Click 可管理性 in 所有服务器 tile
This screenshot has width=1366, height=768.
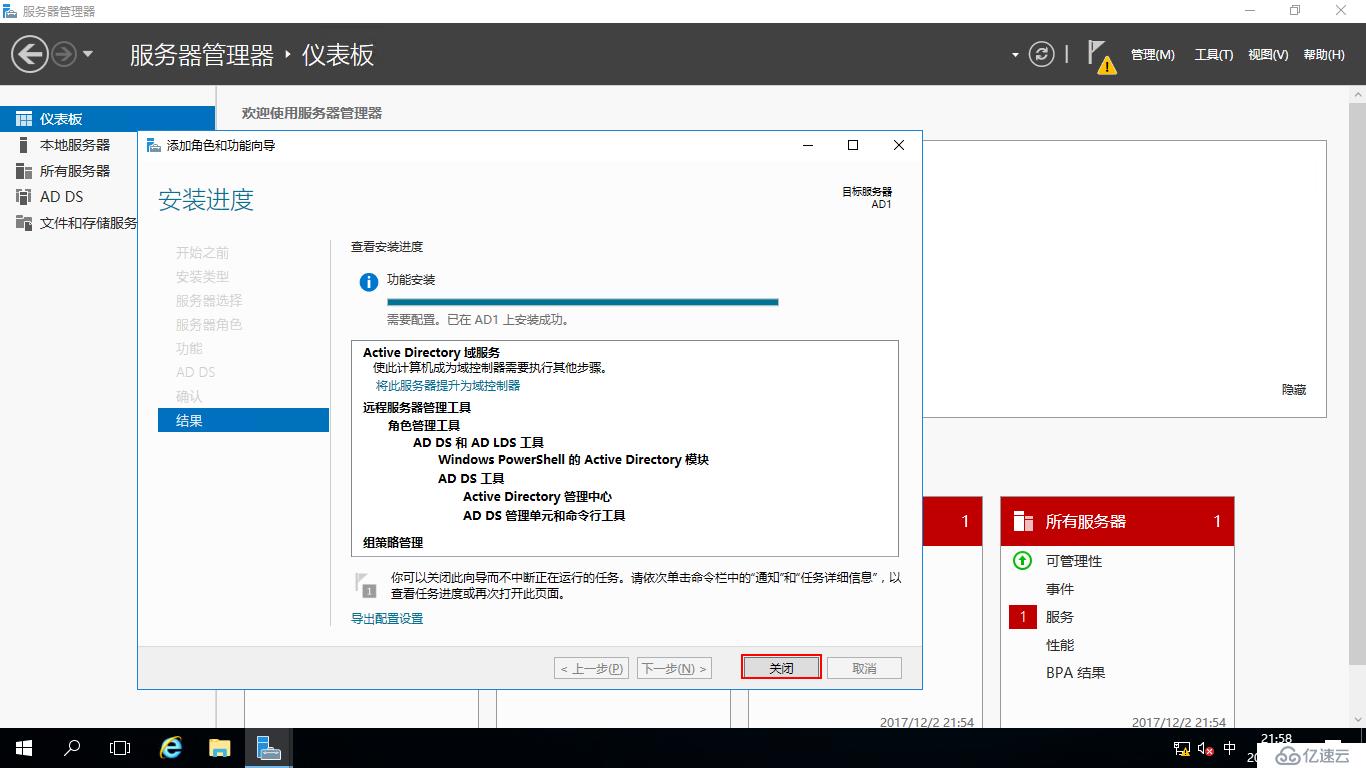[1074, 561]
